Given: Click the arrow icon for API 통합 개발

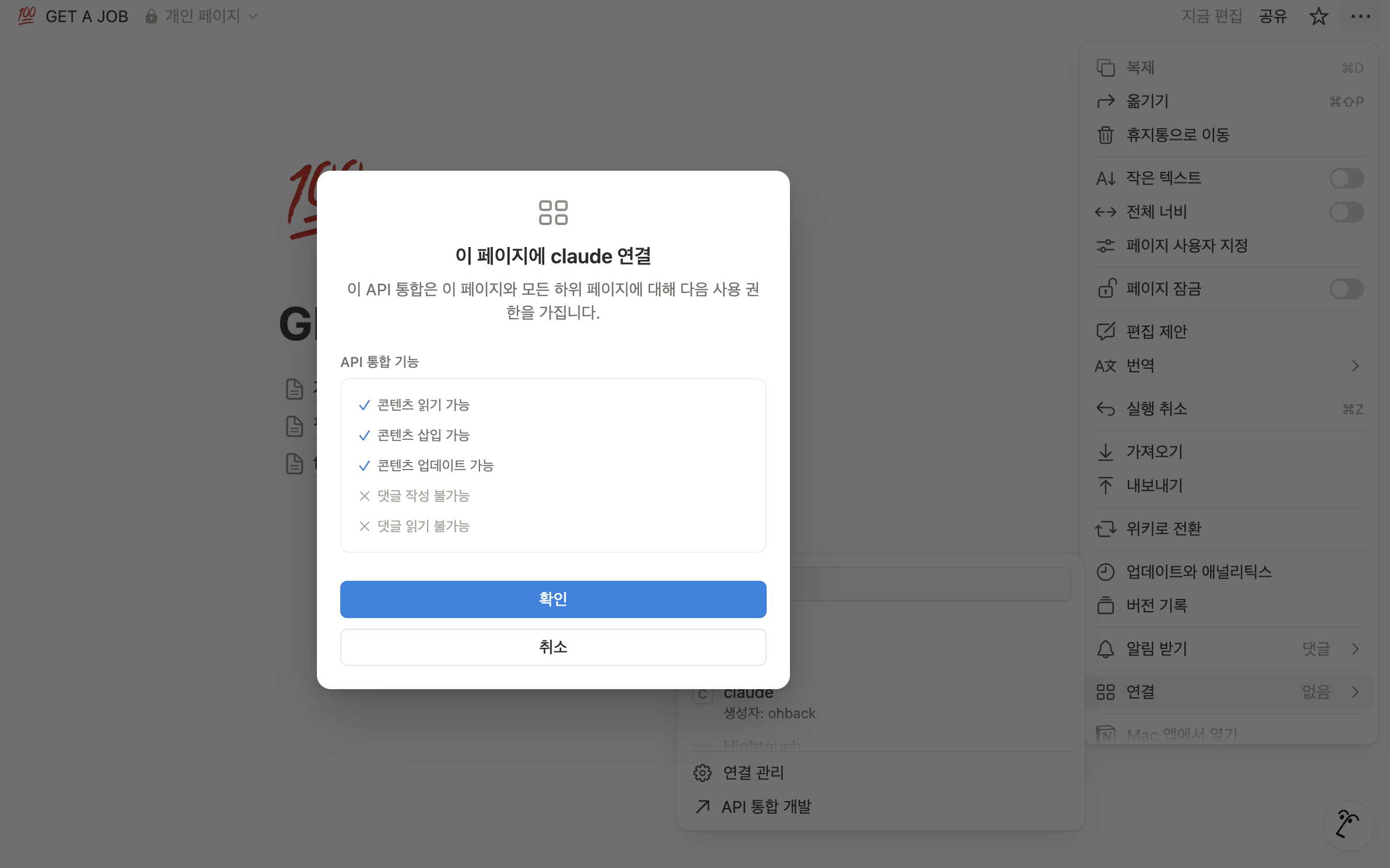Looking at the screenshot, I should [x=703, y=807].
